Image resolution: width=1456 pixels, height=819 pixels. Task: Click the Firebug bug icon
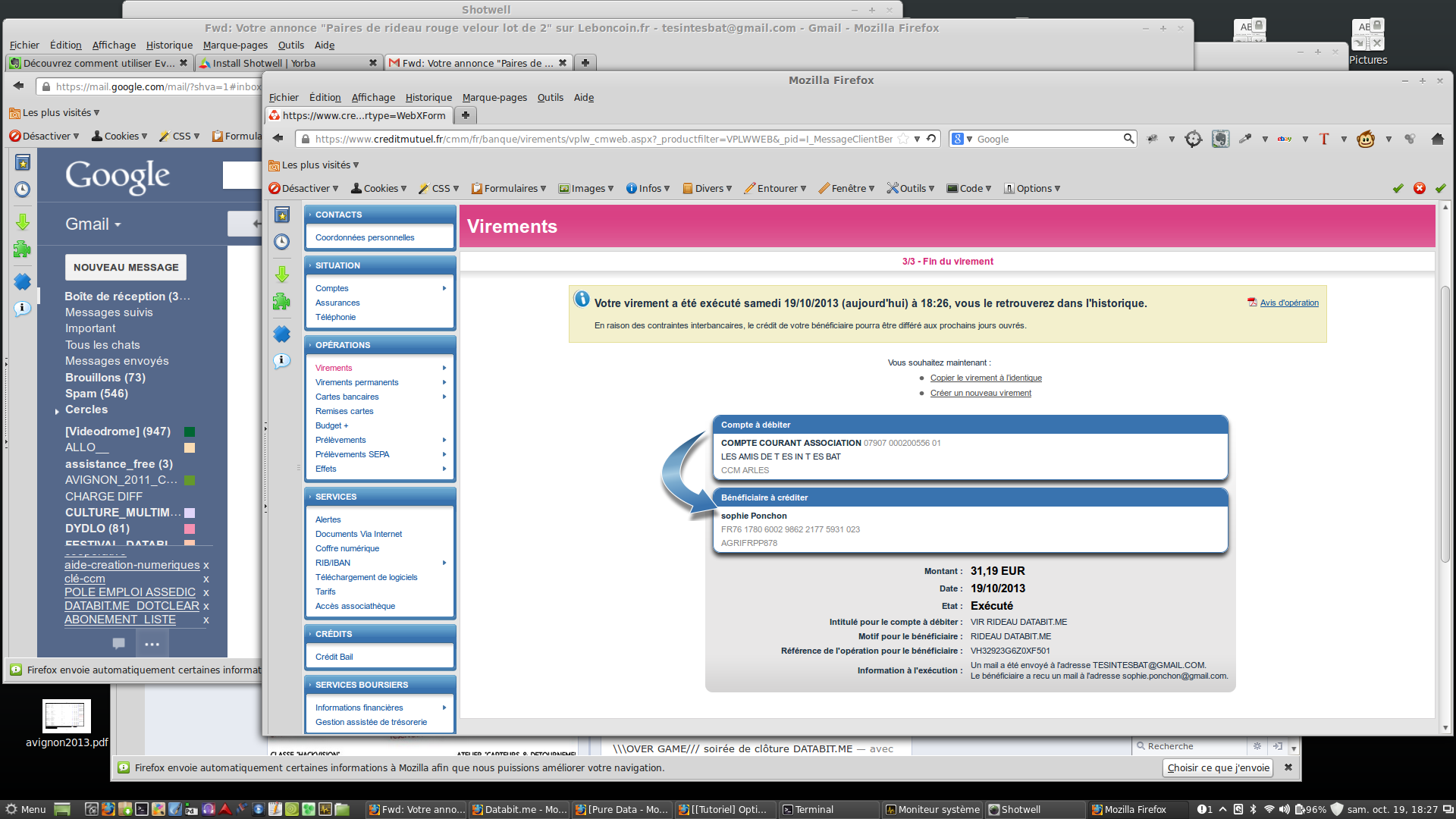(x=1153, y=139)
